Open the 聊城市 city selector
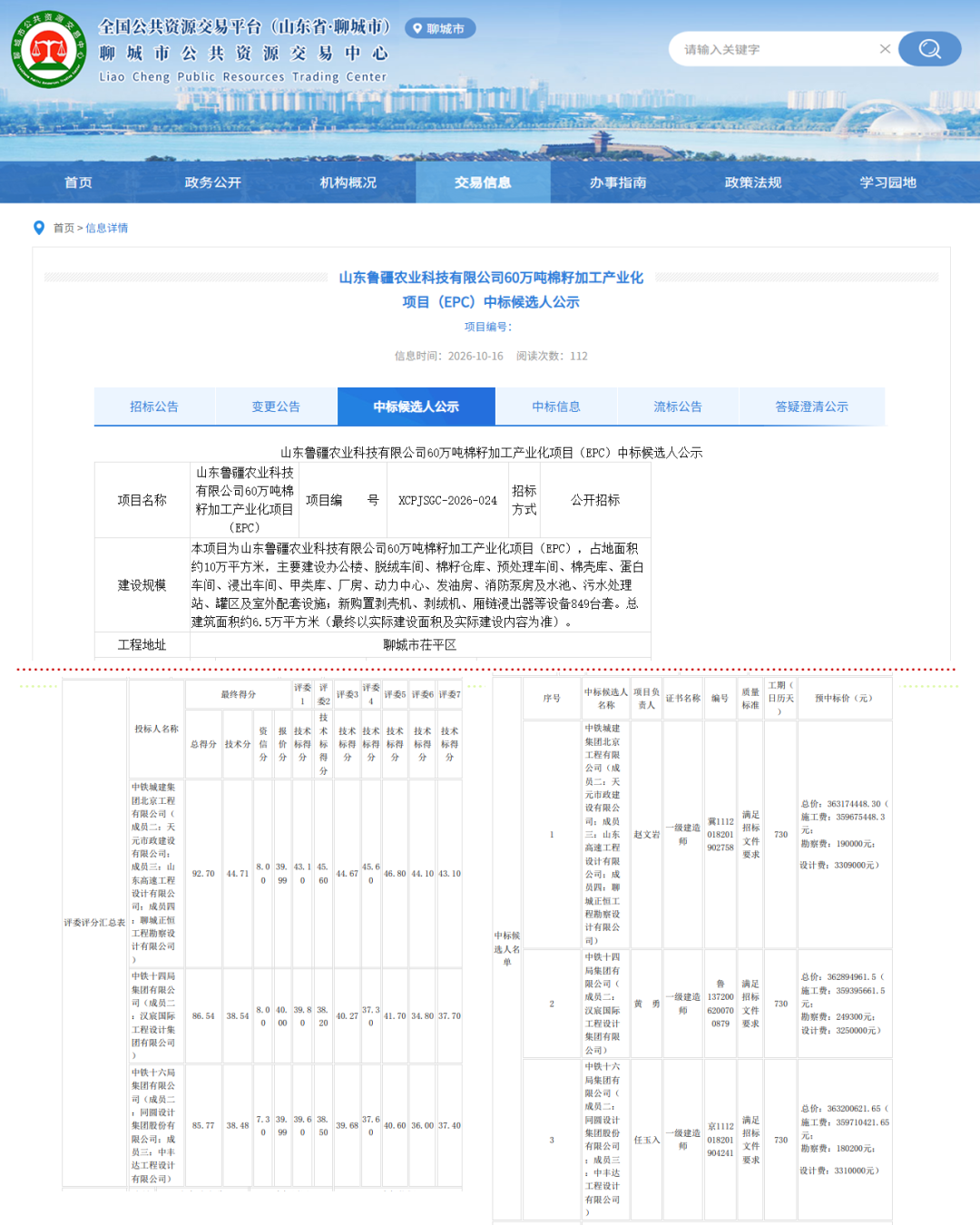 (x=440, y=28)
